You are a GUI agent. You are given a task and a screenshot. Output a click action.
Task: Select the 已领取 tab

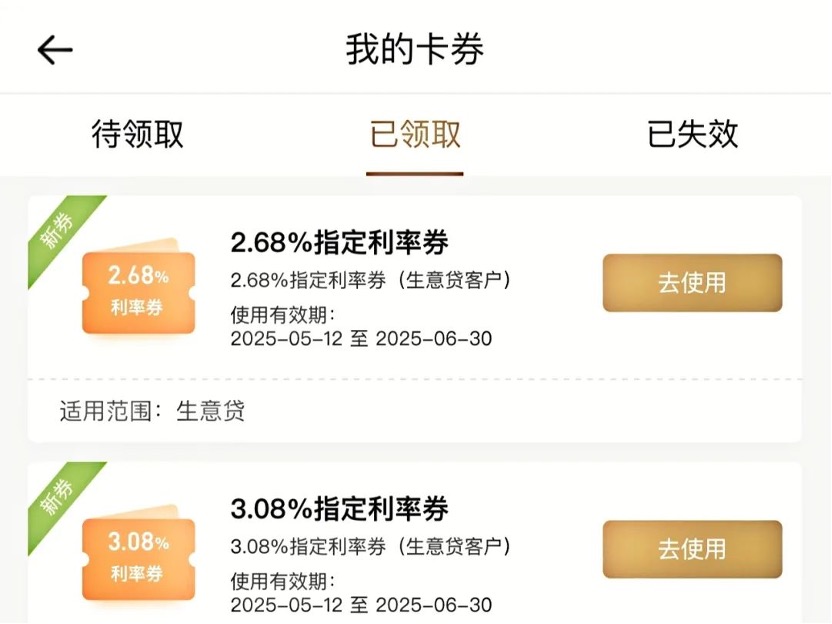tap(415, 134)
